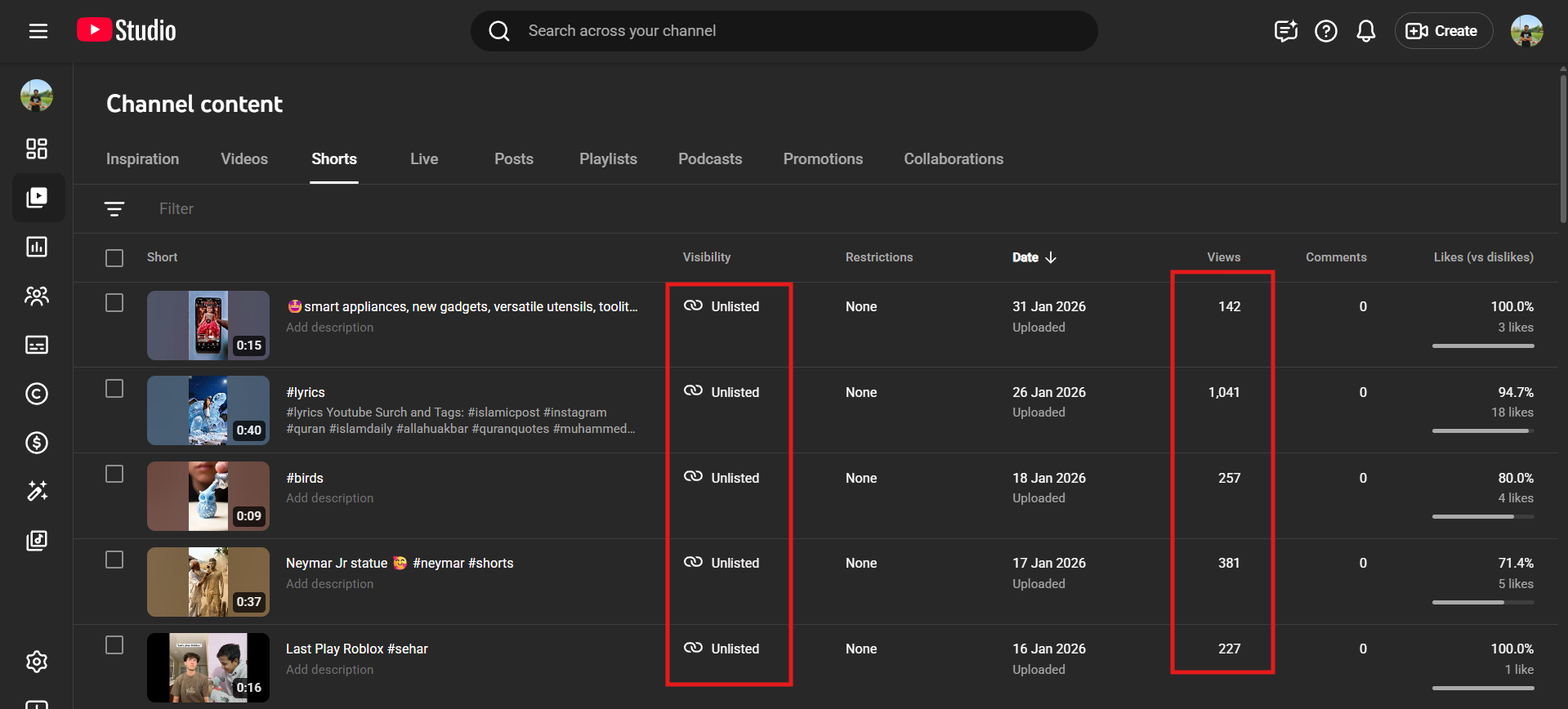1568x709 pixels.
Task: Open Community icon in the sidebar
Action: 37,296
